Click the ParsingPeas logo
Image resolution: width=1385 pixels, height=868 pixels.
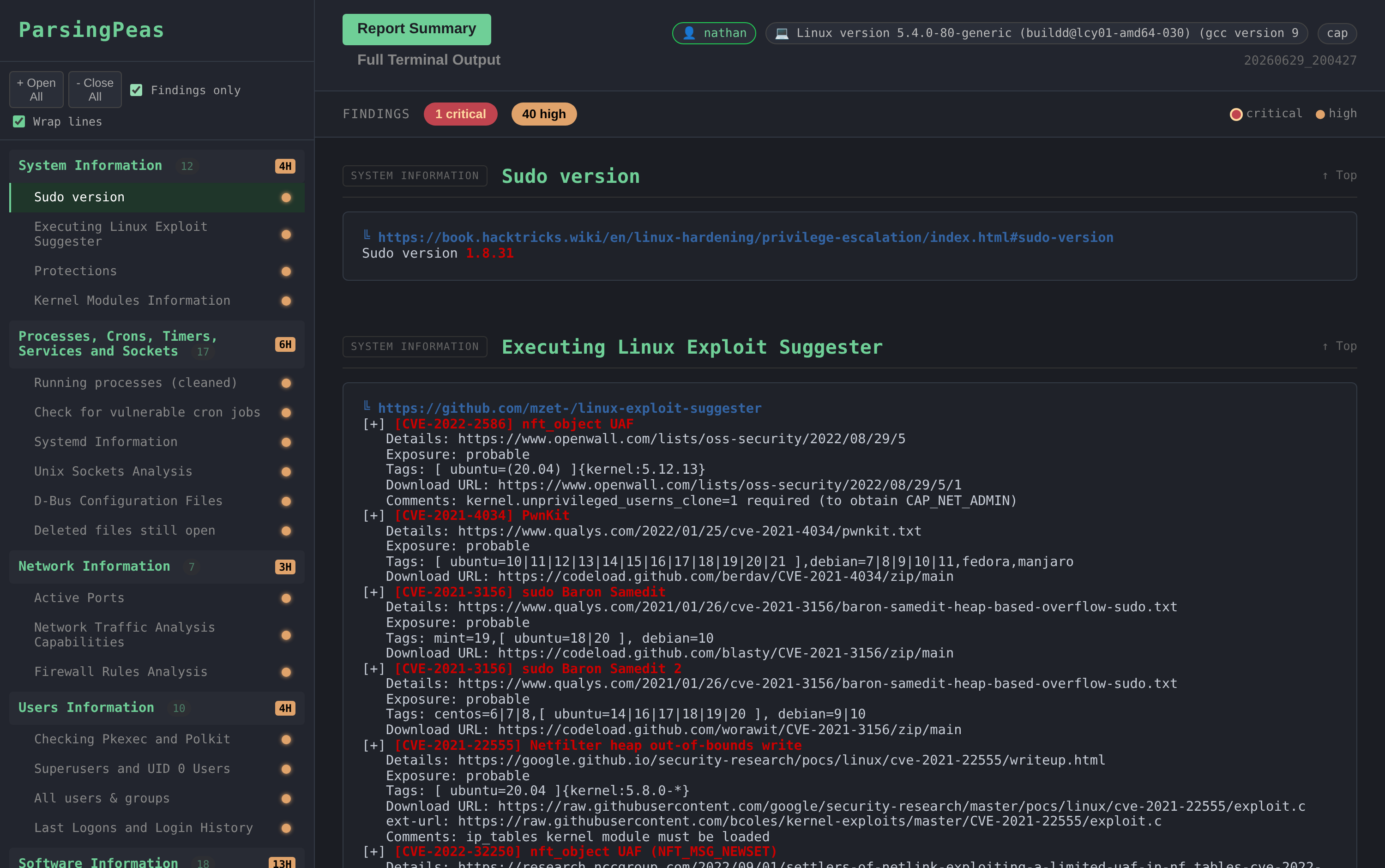pyautogui.click(x=91, y=30)
